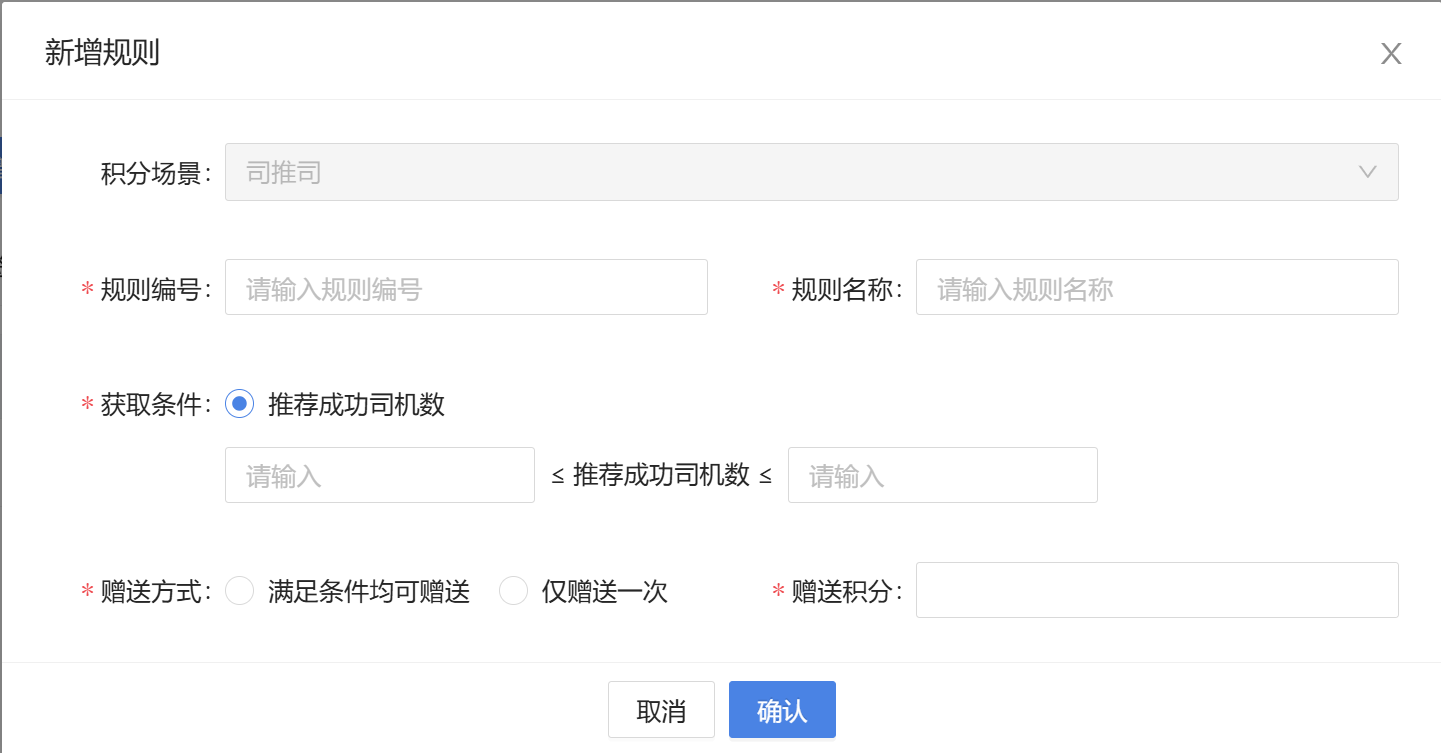
Task: Expand the 积分场景 dropdown chevron
Action: (x=1368, y=172)
